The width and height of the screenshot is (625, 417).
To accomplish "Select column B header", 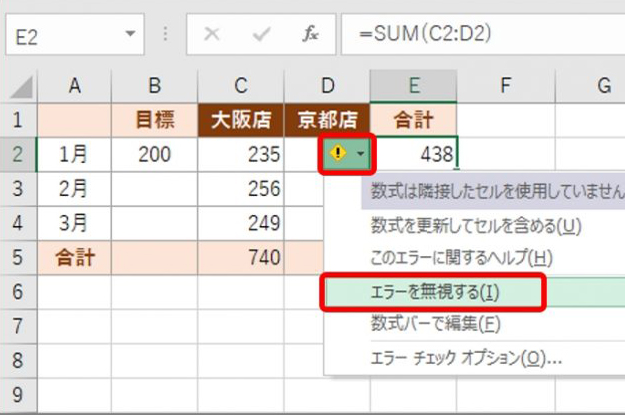I will coord(155,86).
